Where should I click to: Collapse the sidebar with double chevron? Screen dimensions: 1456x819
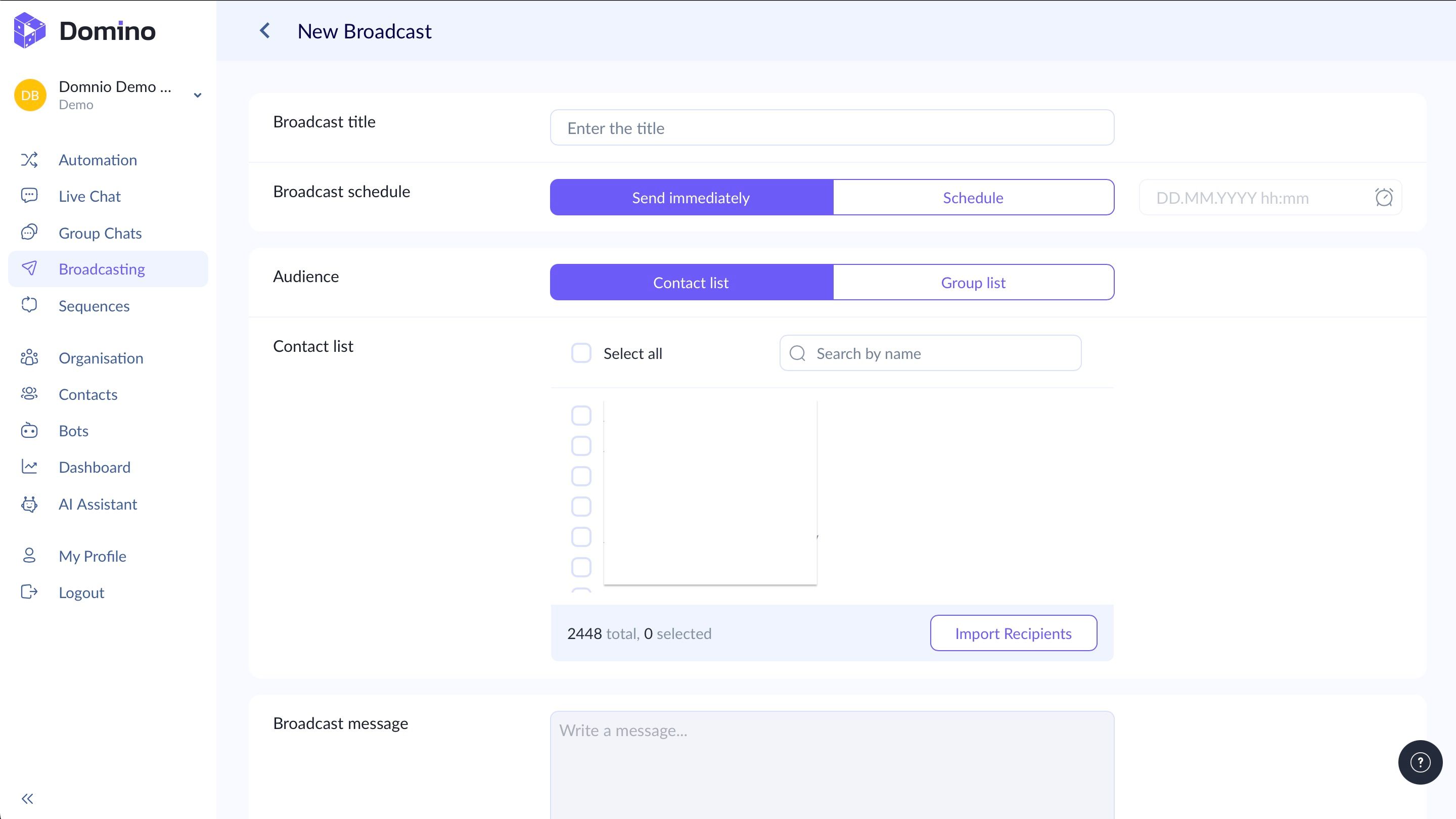[x=27, y=798]
